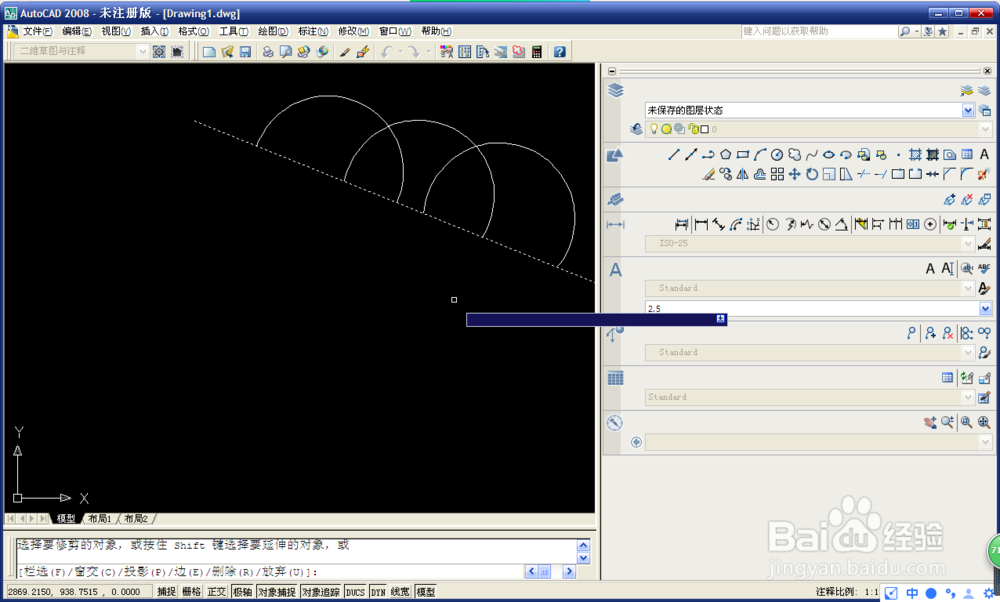Viewport: 1000px width, 602px height.
Task: Toggle layer on/off light bulb icon
Action: pyautogui.click(x=654, y=129)
